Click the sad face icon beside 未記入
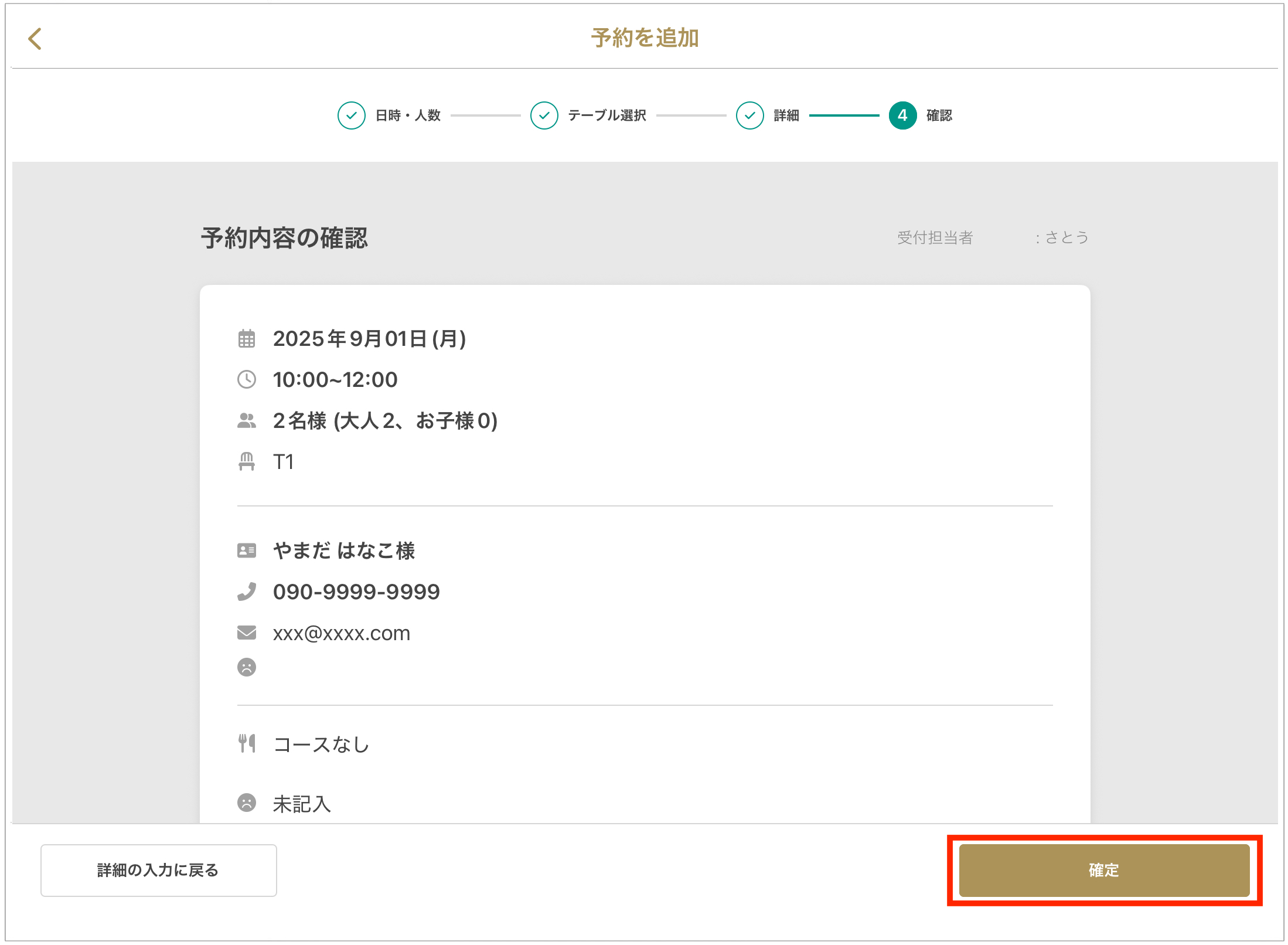Image resolution: width=1288 pixels, height=945 pixels. (247, 803)
